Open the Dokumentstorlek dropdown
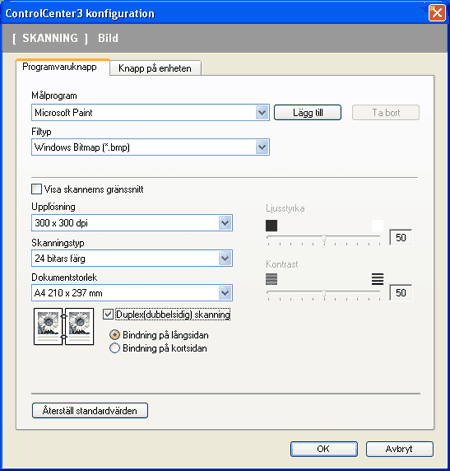Image resolution: width=450 pixels, height=471 pixels. [225, 293]
